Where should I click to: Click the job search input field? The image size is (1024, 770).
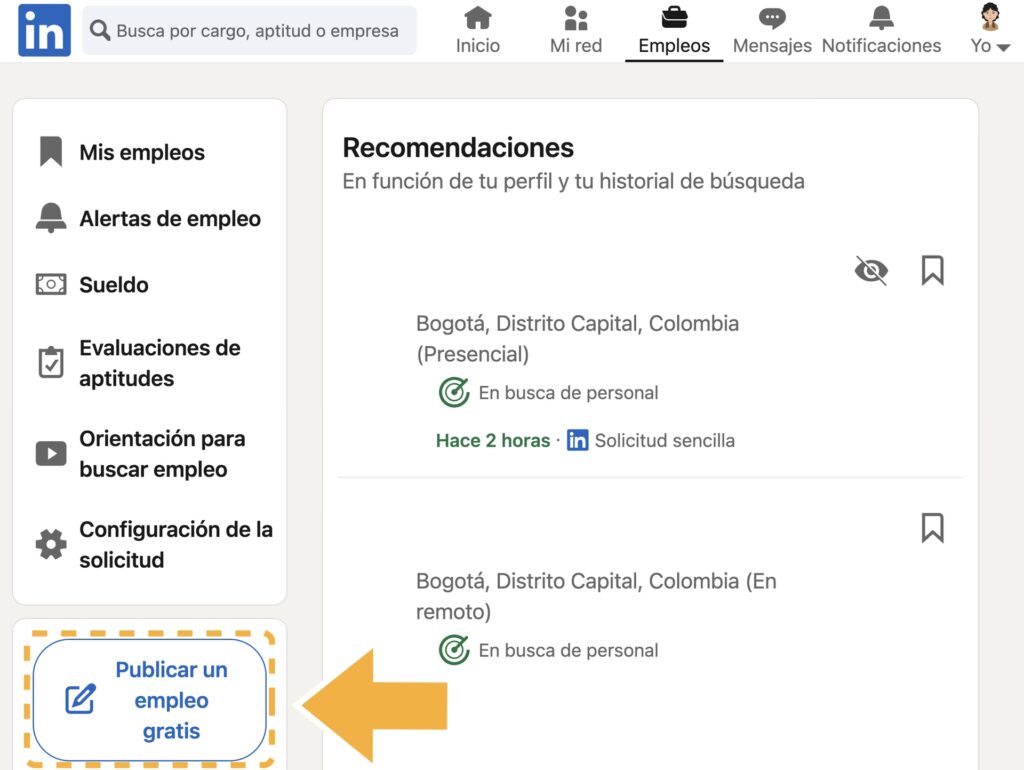coord(257,31)
